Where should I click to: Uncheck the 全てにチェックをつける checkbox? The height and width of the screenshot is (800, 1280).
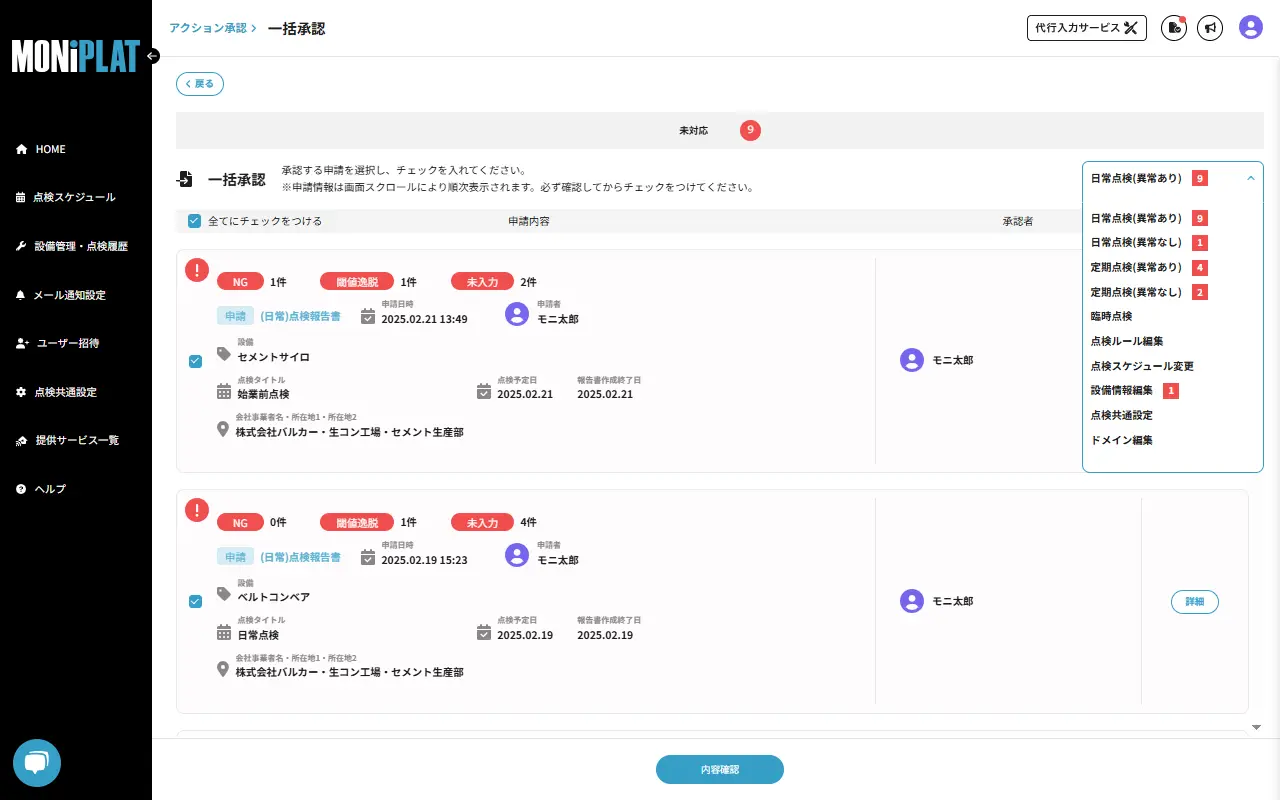[194, 220]
